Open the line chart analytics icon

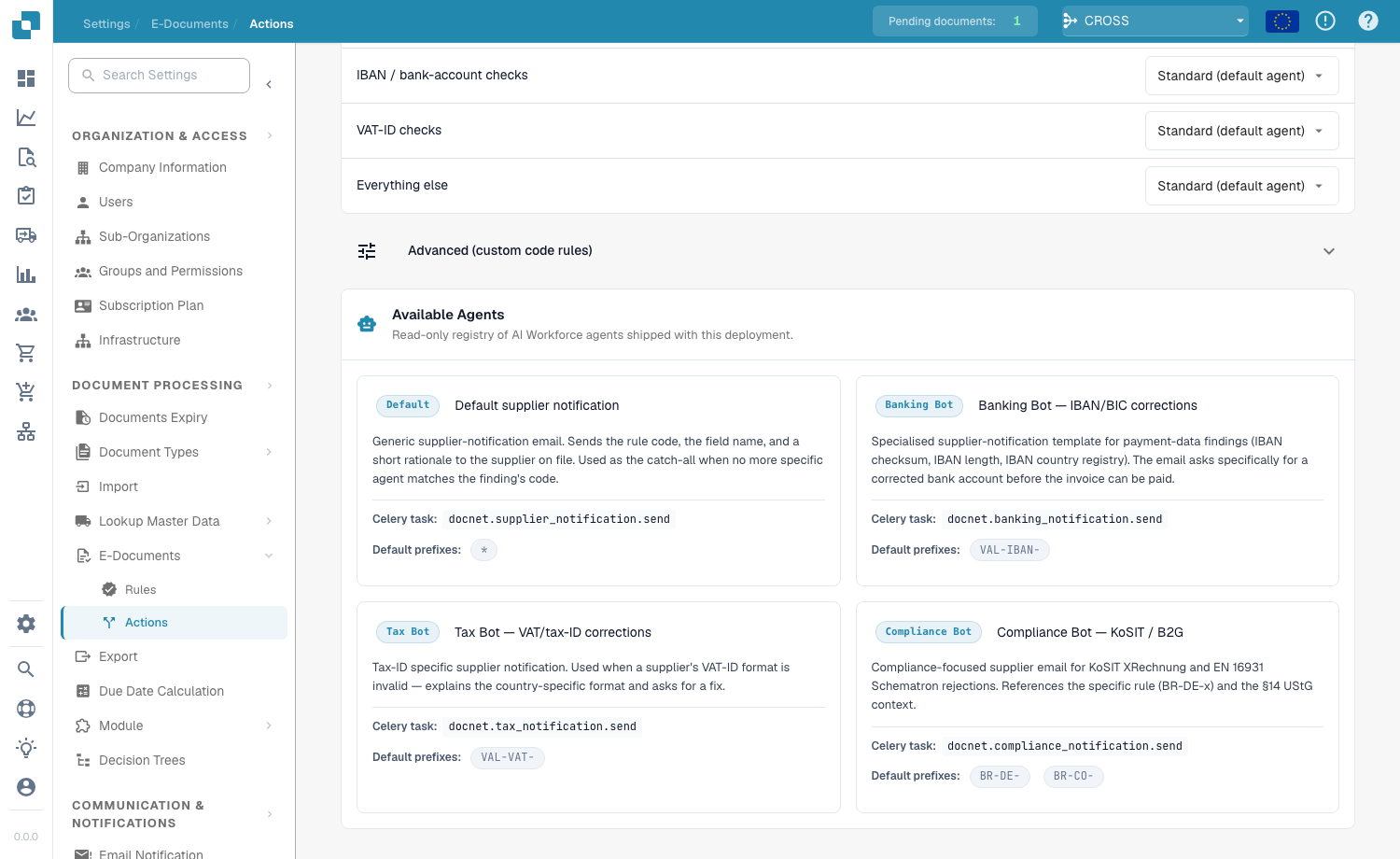tap(26, 118)
